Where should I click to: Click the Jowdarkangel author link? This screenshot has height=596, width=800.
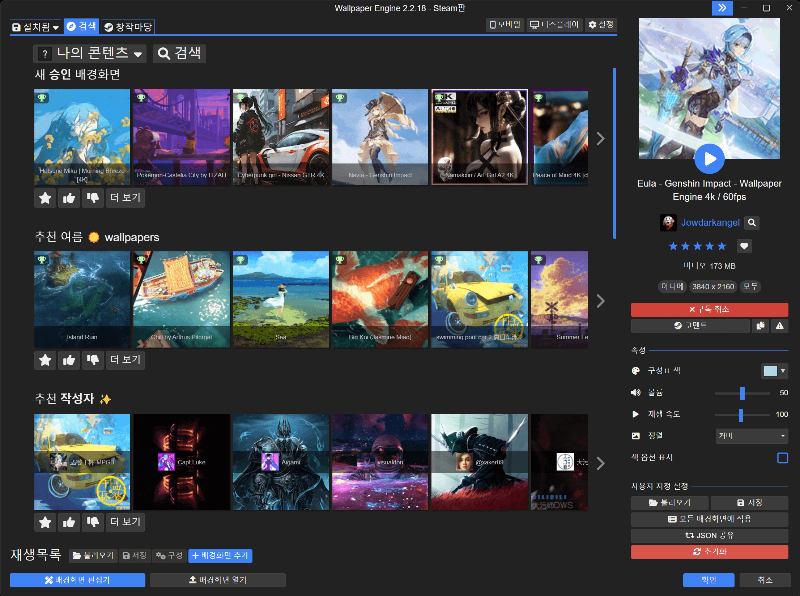point(710,222)
